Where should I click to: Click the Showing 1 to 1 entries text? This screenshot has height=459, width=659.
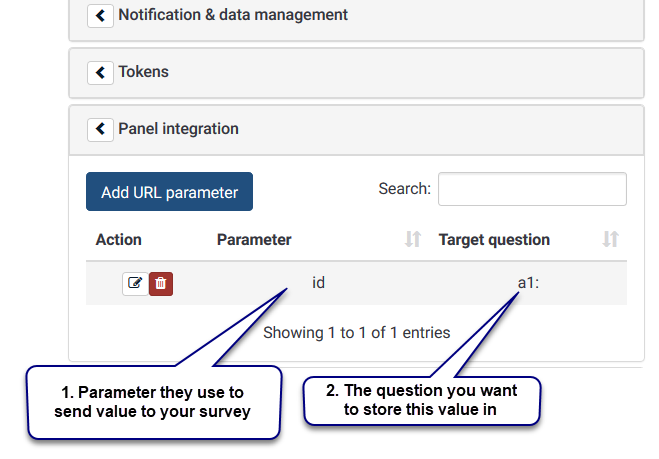pyautogui.click(x=356, y=332)
